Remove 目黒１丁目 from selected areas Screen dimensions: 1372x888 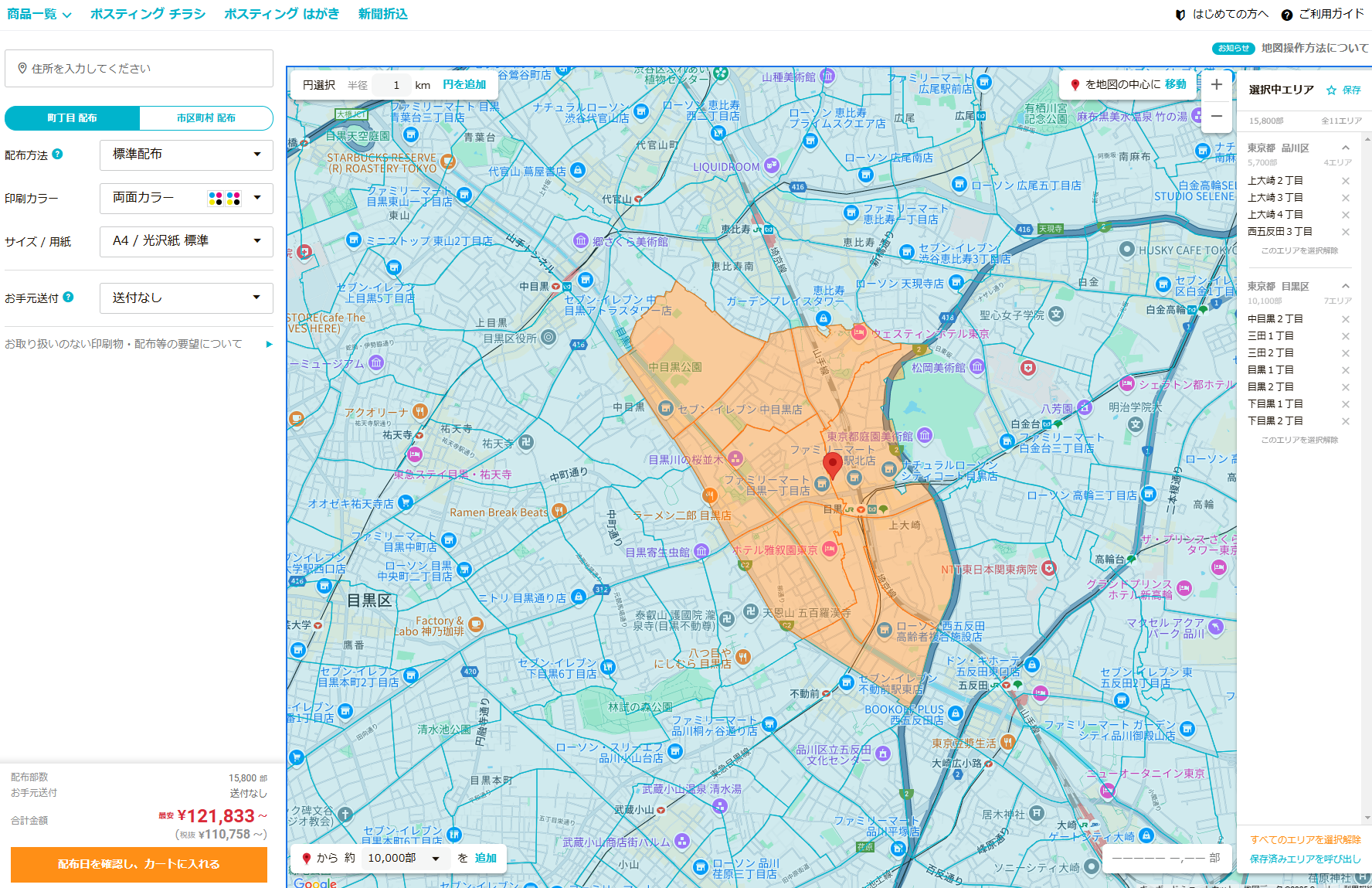click(x=1345, y=370)
